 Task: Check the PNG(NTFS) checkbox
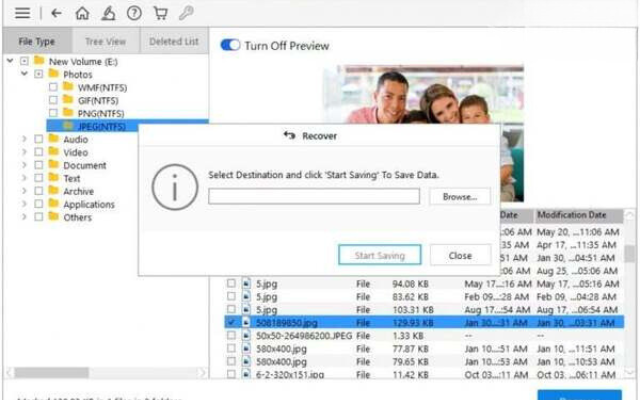click(x=53, y=113)
